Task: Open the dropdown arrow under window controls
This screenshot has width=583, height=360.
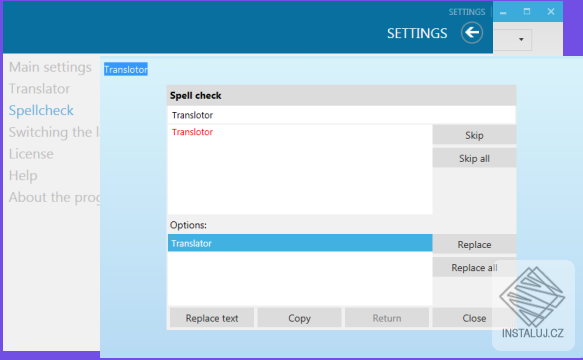Action: click(x=521, y=39)
